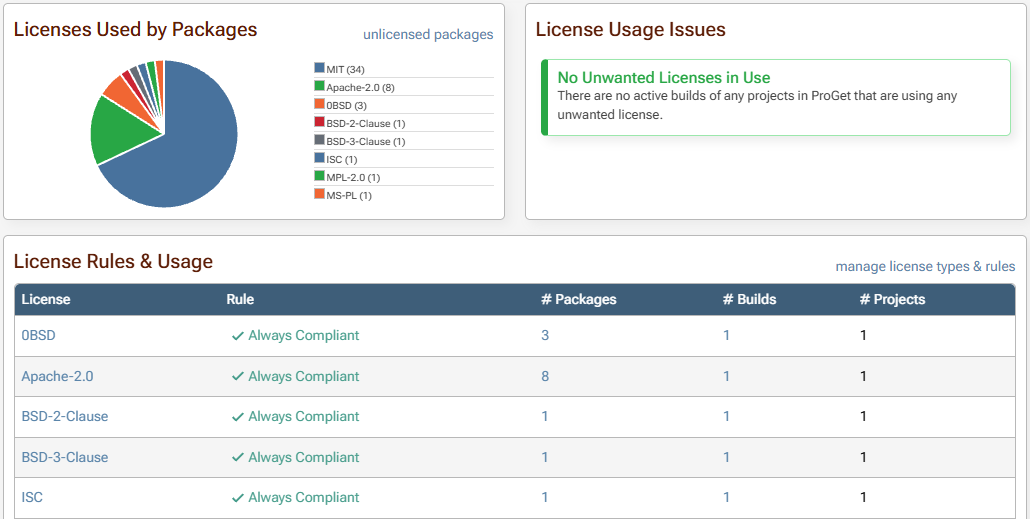
Task: Click the # Projects column header
Action: coord(892,300)
